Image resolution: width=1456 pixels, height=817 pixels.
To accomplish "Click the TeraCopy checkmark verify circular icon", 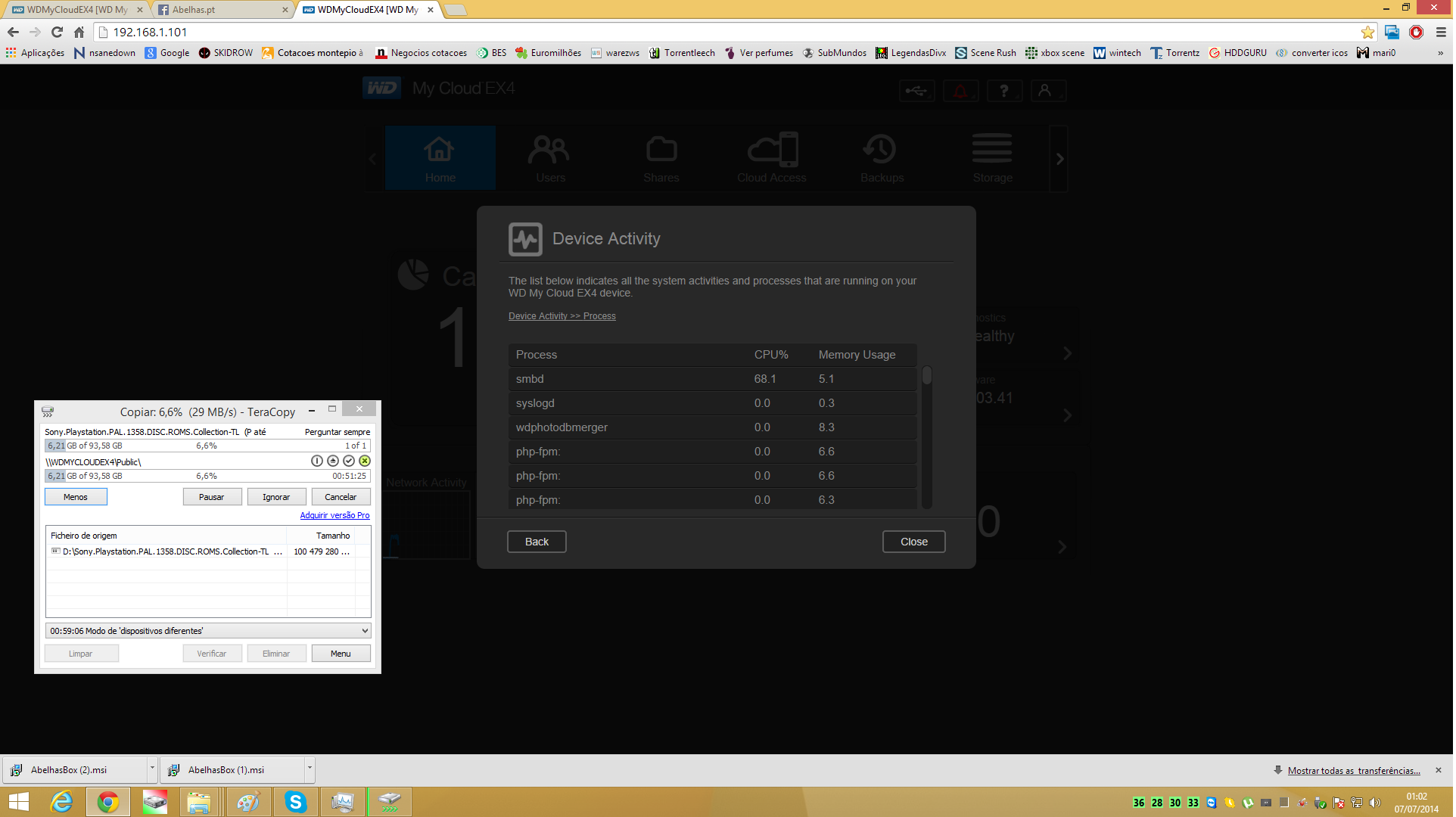I will pos(349,461).
